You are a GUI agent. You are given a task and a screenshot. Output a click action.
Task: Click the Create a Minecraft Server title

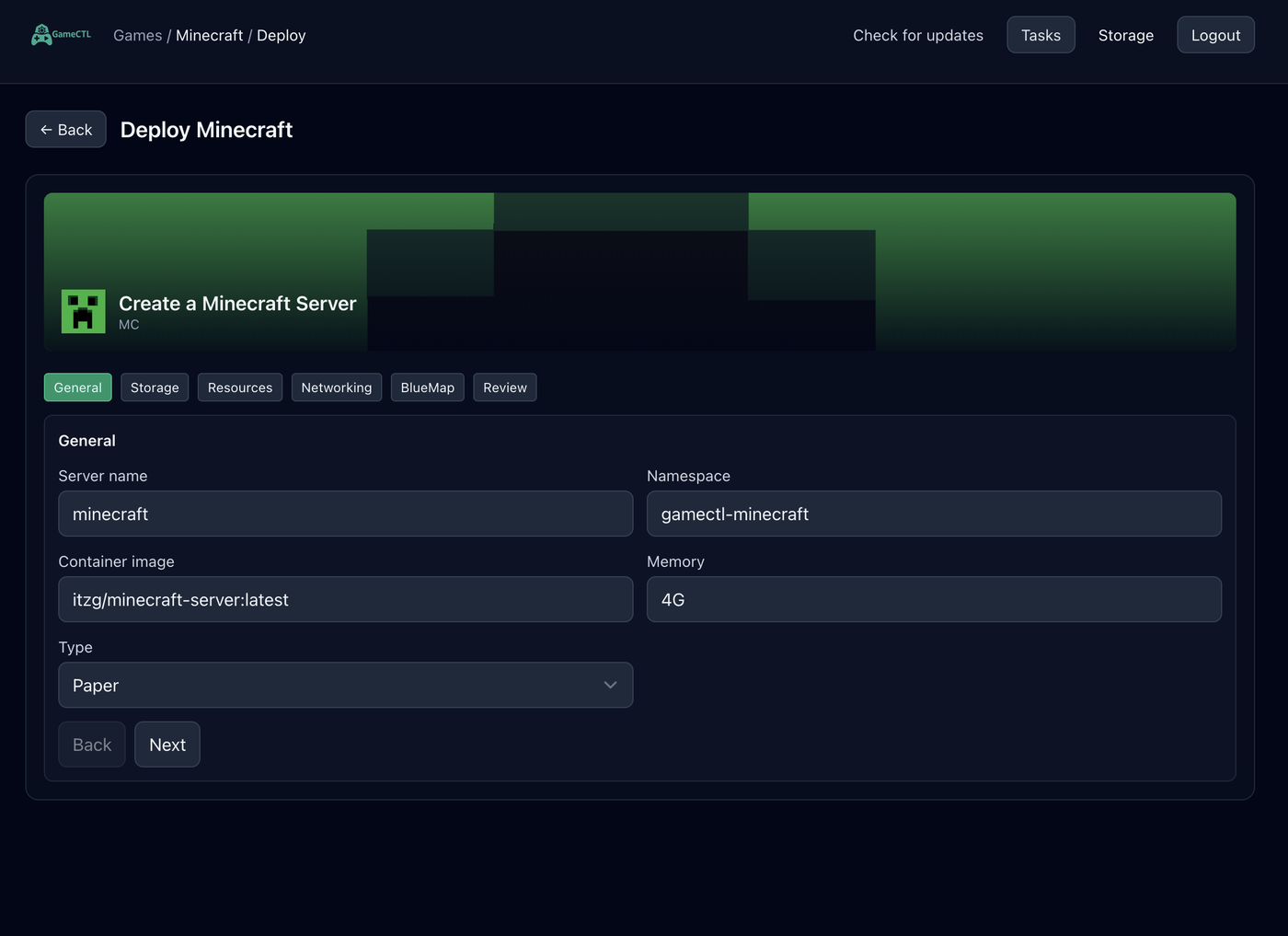[237, 304]
